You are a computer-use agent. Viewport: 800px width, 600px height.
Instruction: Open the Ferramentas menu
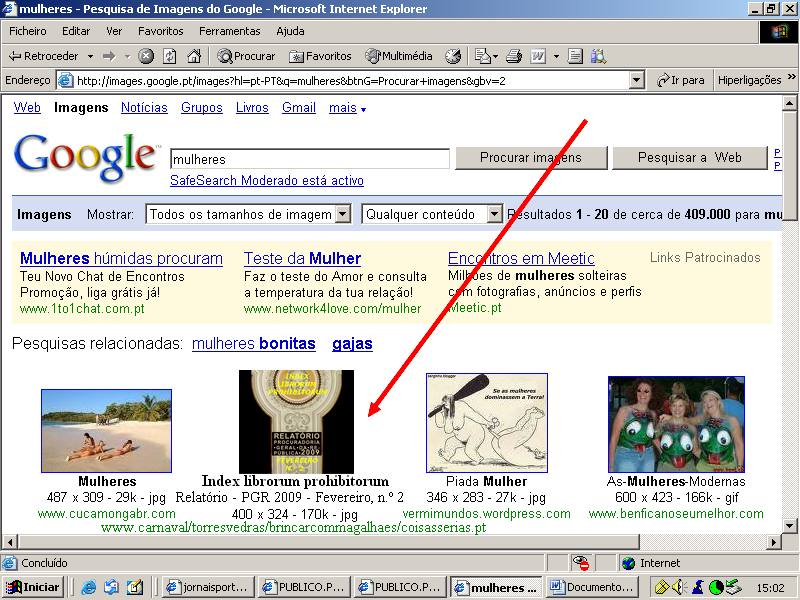(x=230, y=31)
